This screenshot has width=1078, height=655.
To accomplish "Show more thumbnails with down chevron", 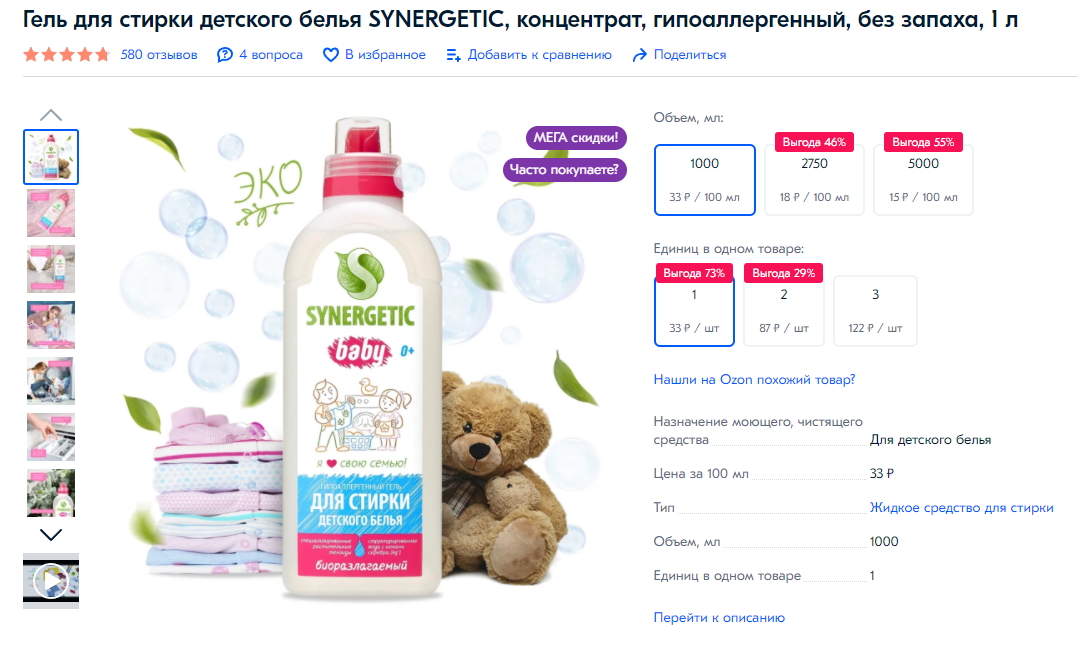I will pos(51,534).
